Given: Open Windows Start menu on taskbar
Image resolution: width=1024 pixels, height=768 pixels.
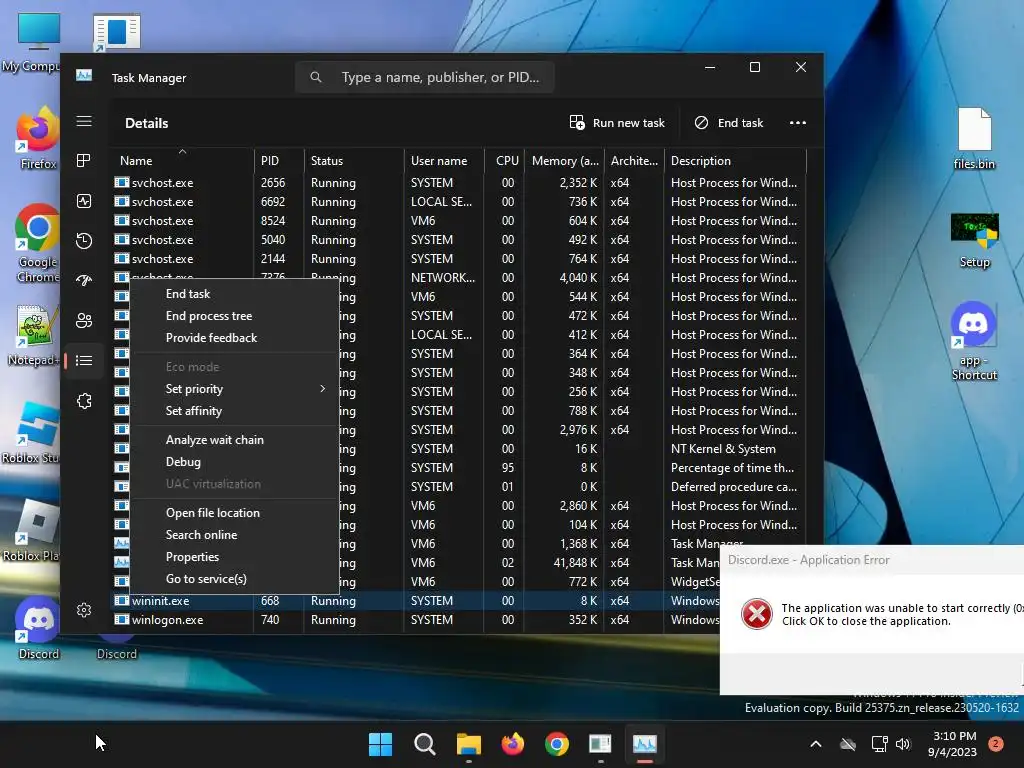Looking at the screenshot, I should pos(380,744).
